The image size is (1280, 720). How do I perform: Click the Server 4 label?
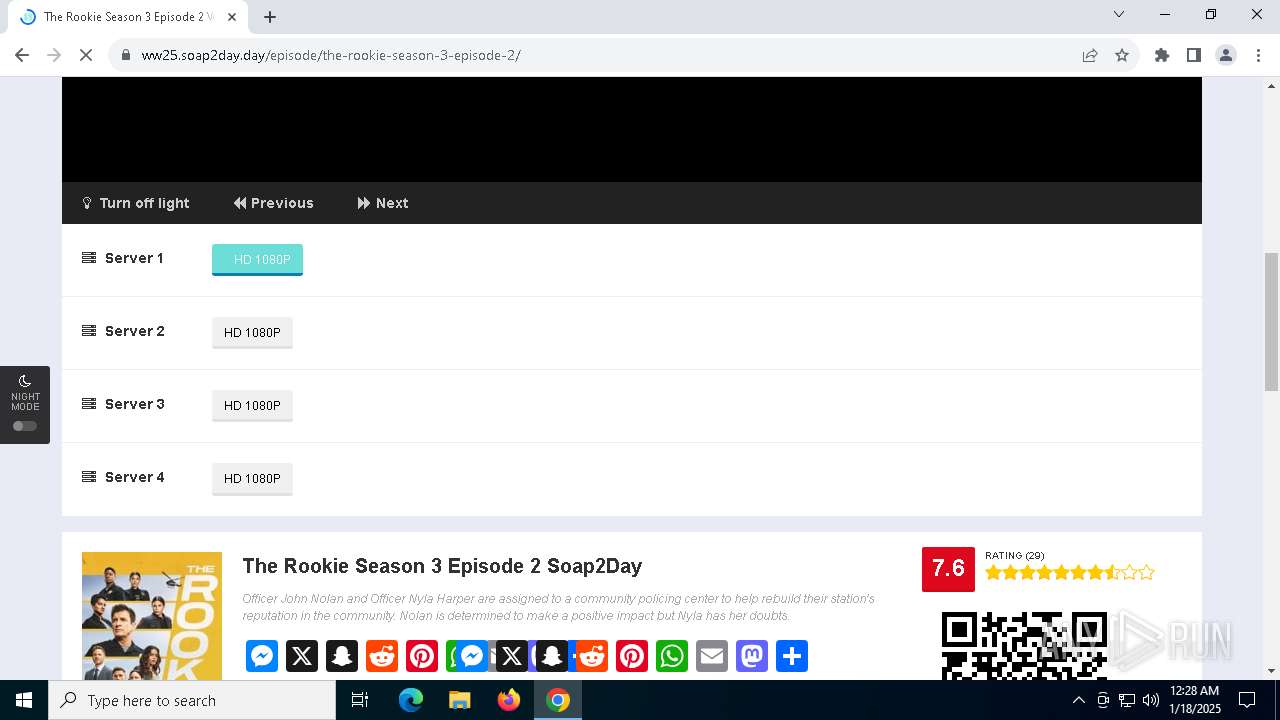134,477
